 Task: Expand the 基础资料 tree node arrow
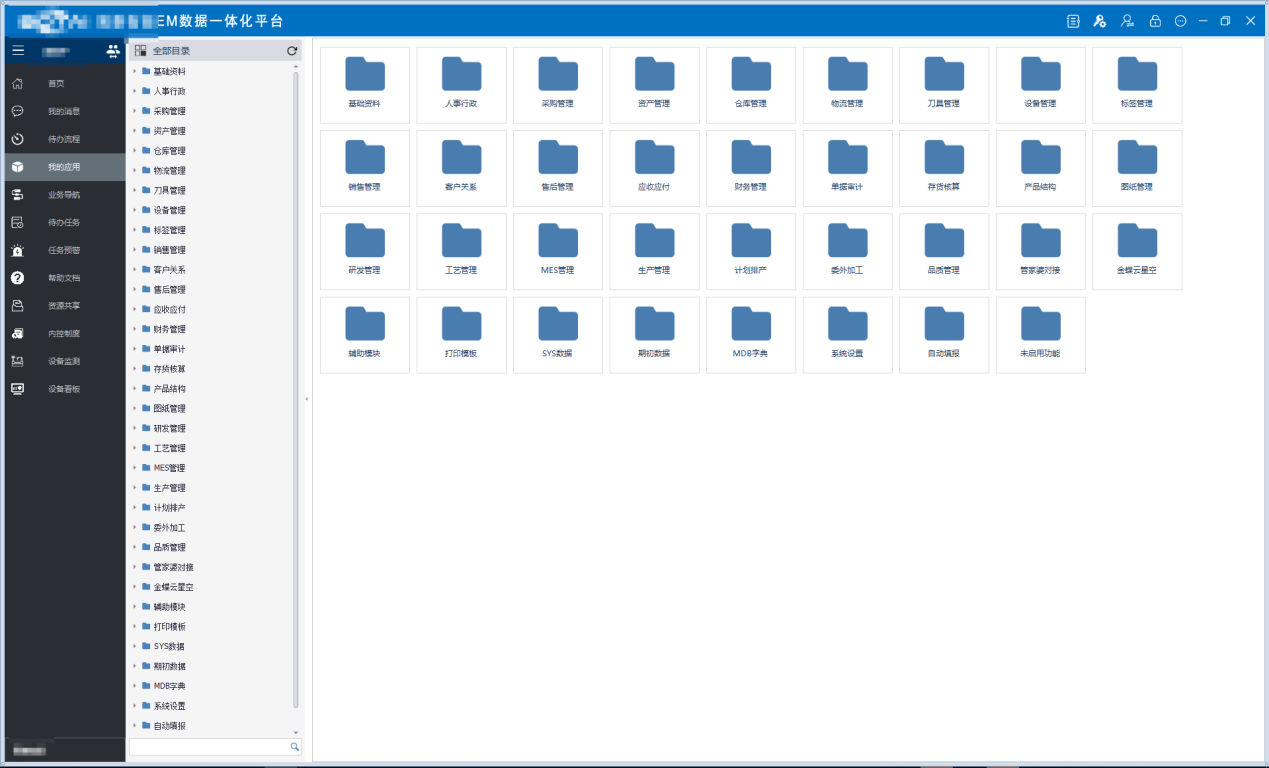135,71
